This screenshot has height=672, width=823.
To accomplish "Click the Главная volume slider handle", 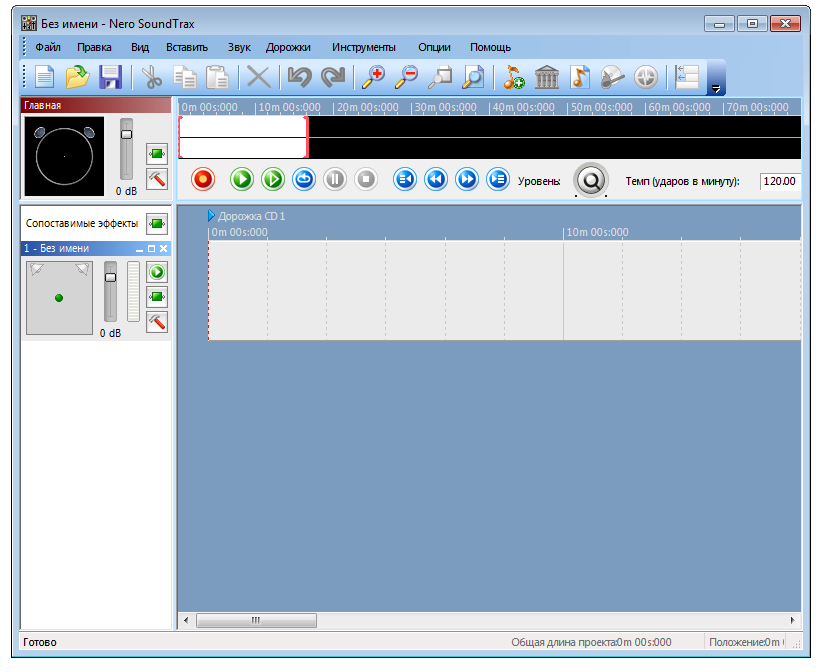I will pos(126,134).
